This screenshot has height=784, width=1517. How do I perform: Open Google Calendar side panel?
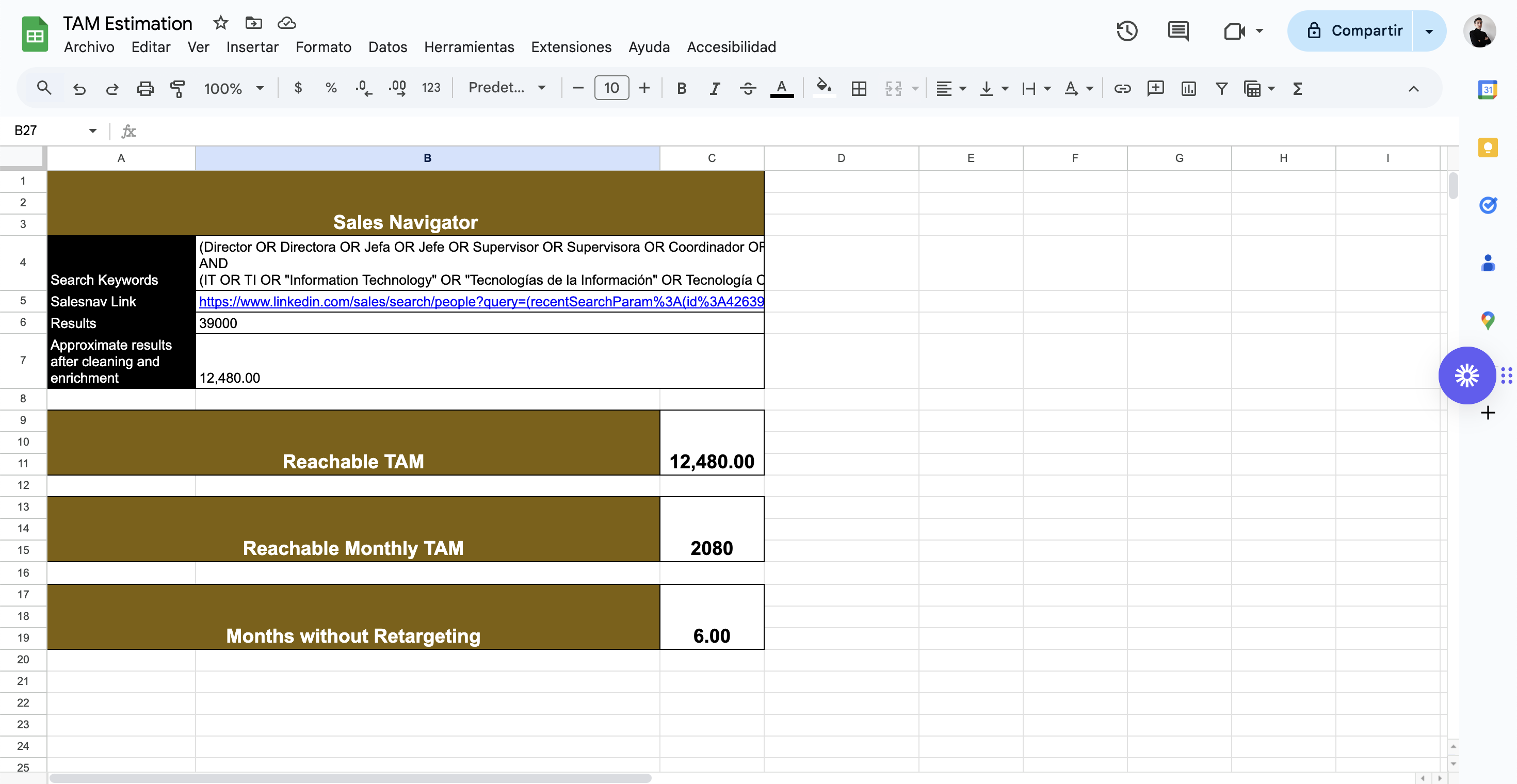(x=1488, y=89)
